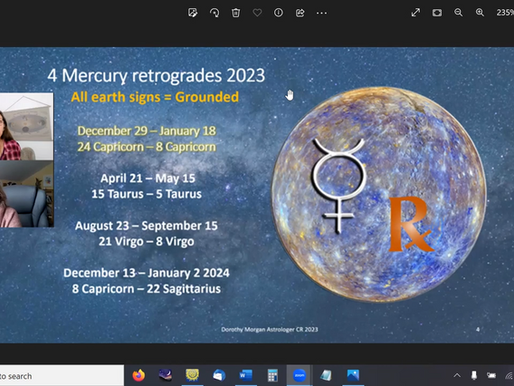
Task: Click 'April 21 – May 15' line
Action: pyautogui.click(x=148, y=179)
